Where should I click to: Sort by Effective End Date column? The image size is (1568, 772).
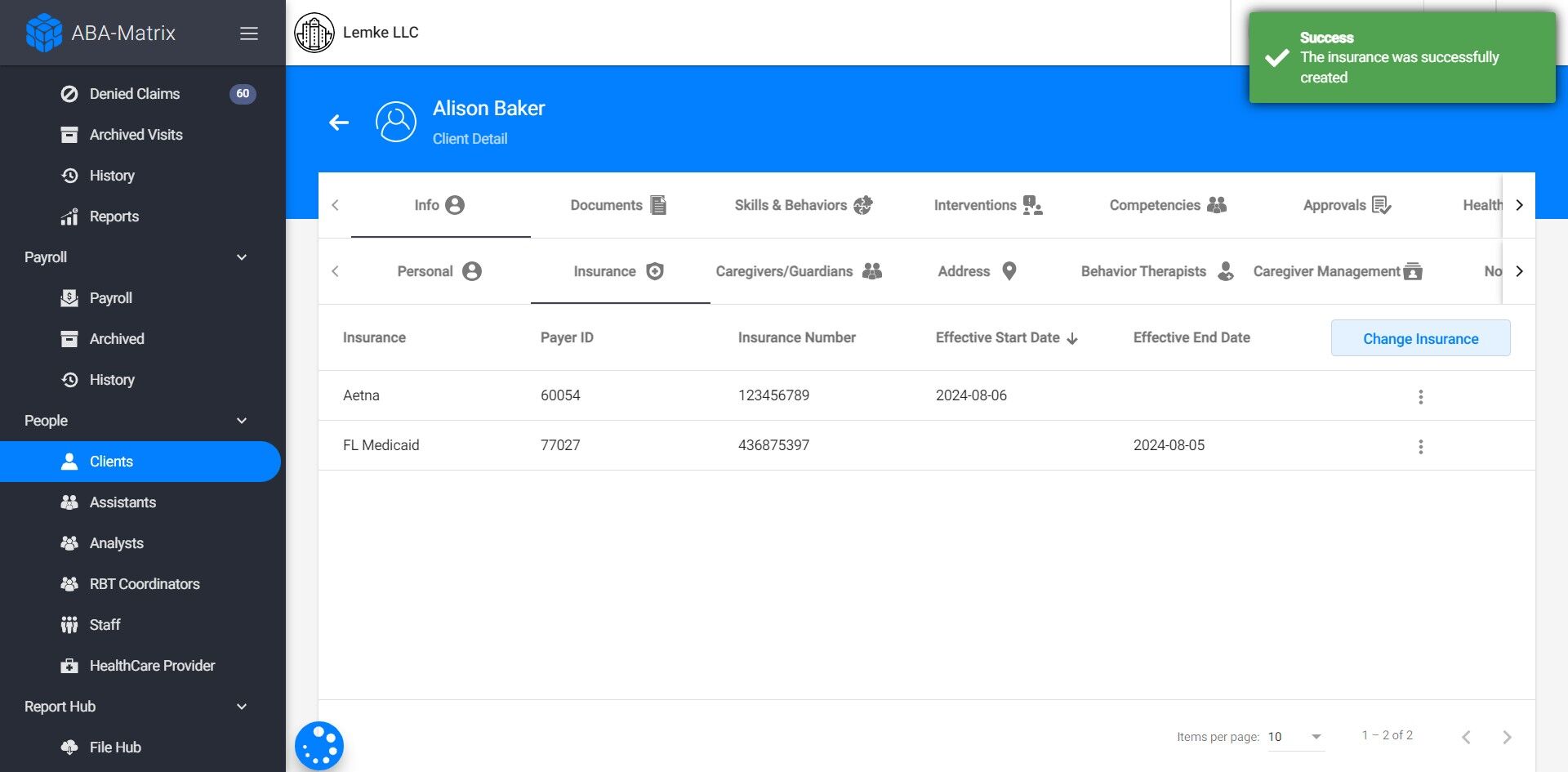pyautogui.click(x=1192, y=337)
